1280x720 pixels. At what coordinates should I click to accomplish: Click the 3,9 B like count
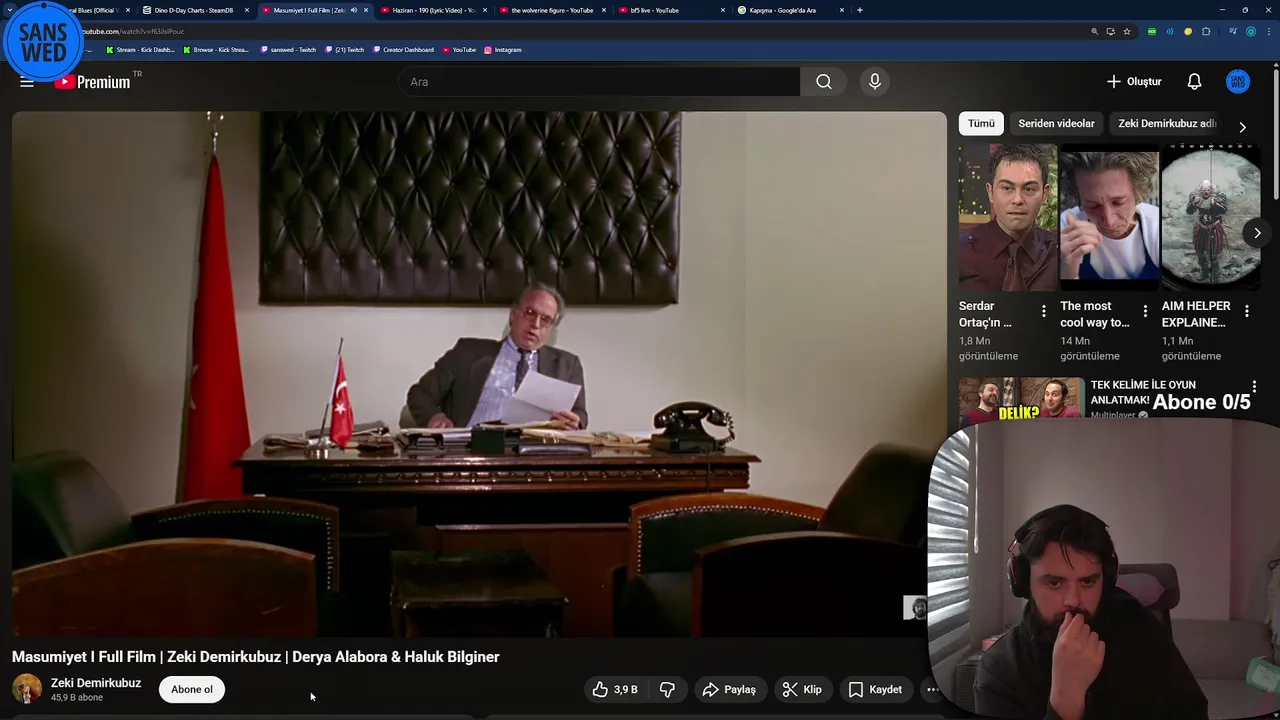(x=626, y=689)
